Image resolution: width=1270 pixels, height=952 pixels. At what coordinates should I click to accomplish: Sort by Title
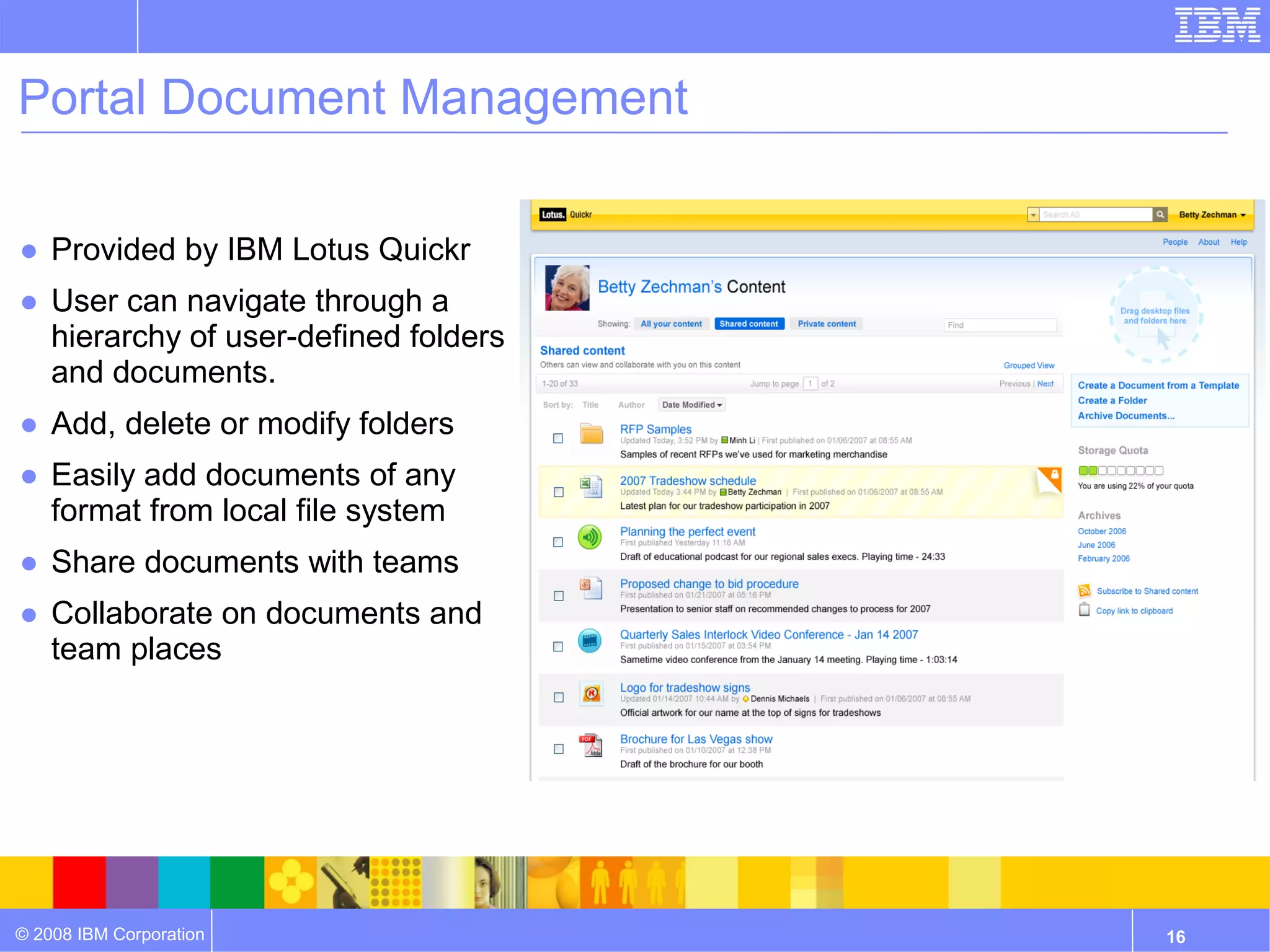tap(590, 405)
